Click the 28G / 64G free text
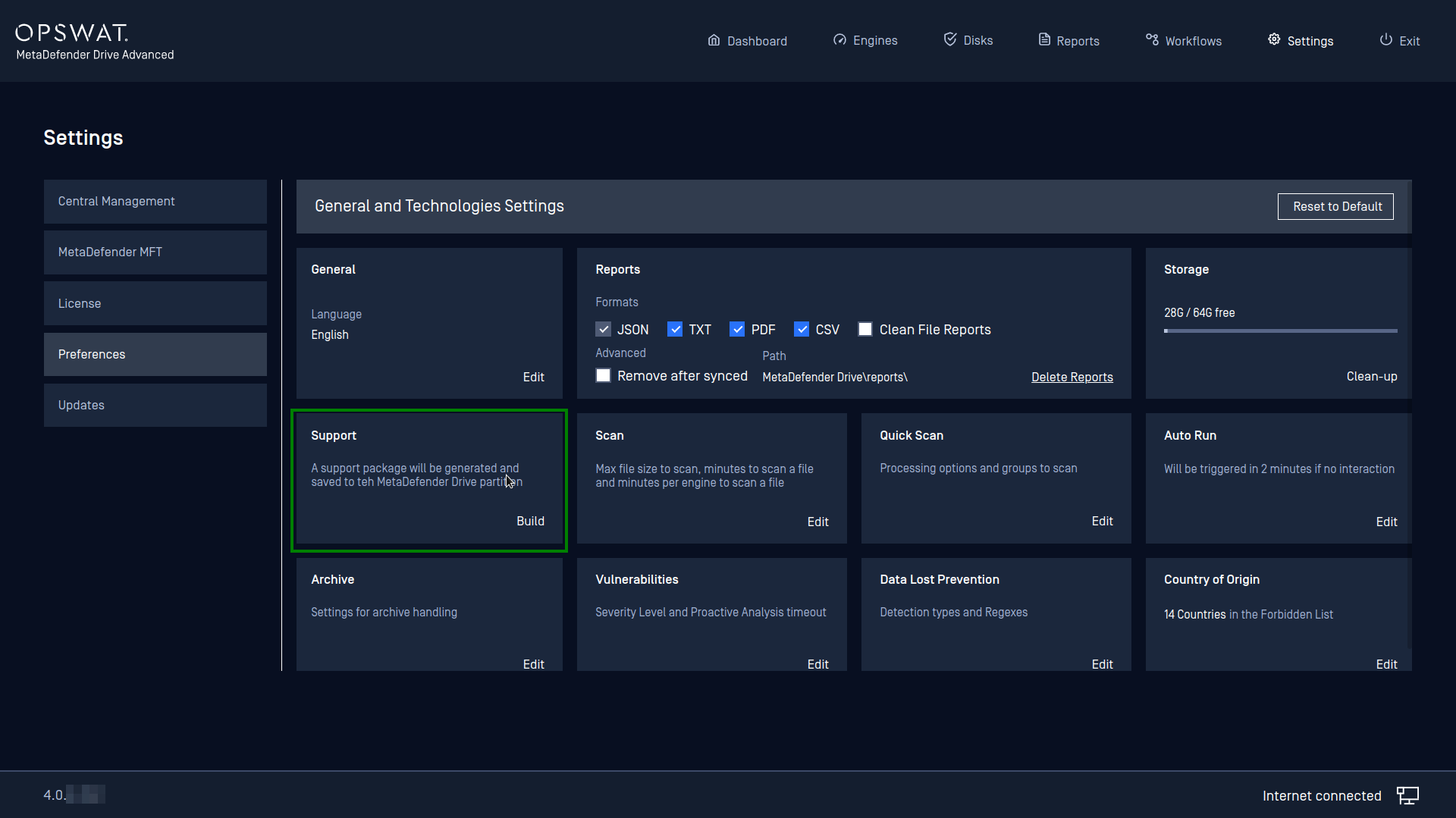This screenshot has width=1456, height=818. (x=1199, y=312)
